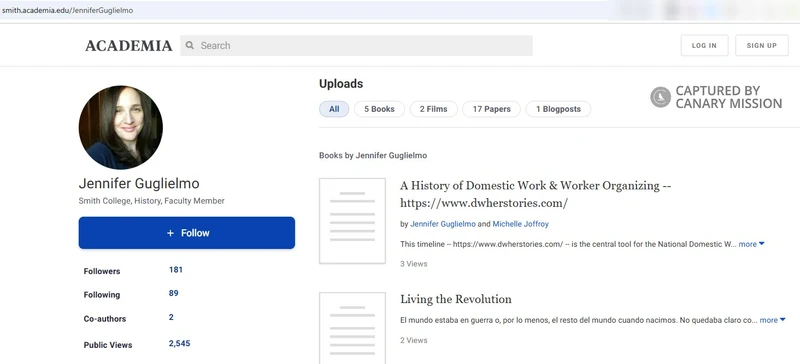
Task: Open the Living the Revolution title
Action: click(x=456, y=299)
